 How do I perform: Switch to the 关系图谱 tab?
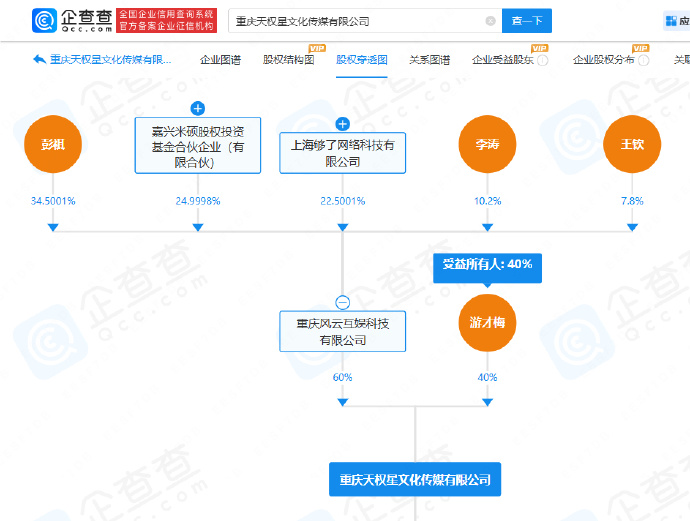tap(429, 60)
